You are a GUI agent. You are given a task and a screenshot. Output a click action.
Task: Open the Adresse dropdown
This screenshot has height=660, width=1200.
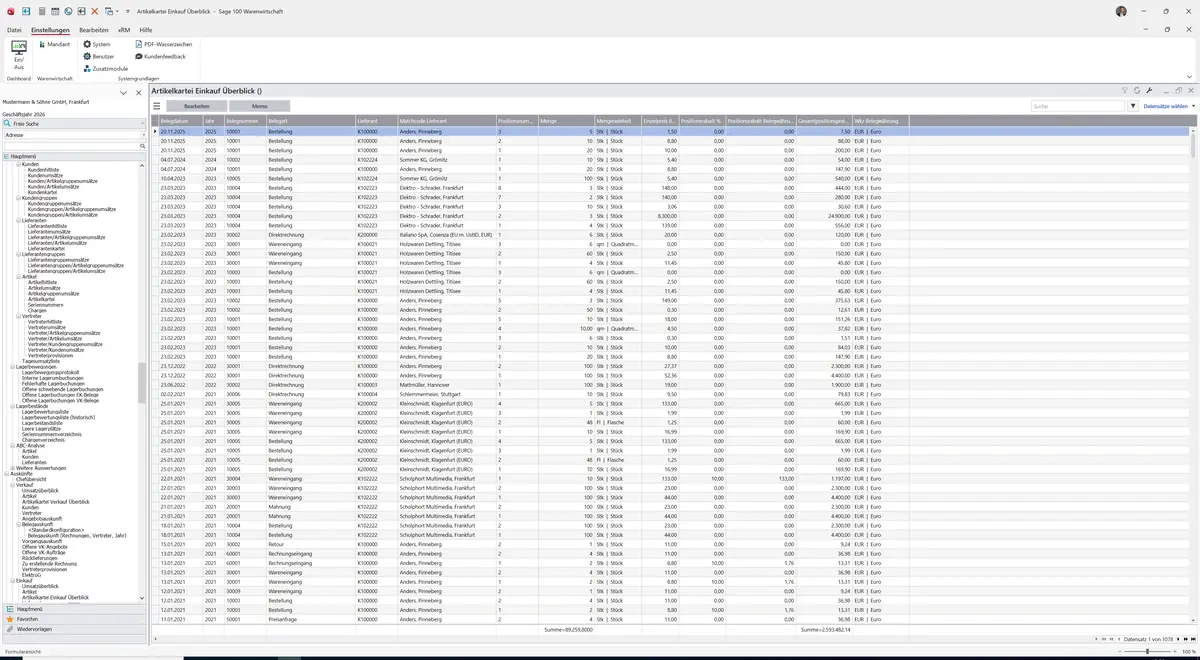[x=142, y=134]
